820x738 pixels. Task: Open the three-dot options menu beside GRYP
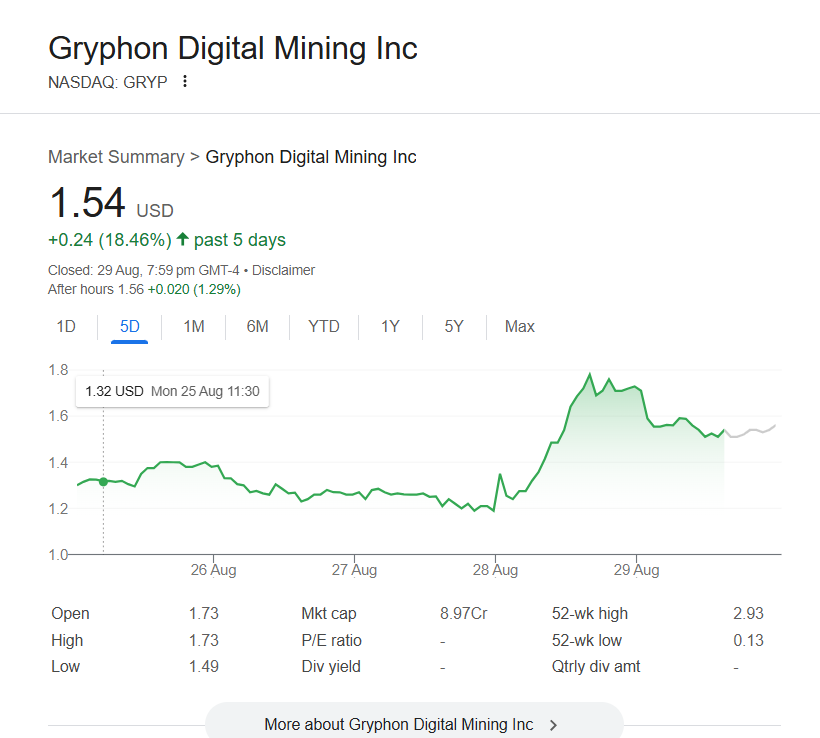point(184,82)
